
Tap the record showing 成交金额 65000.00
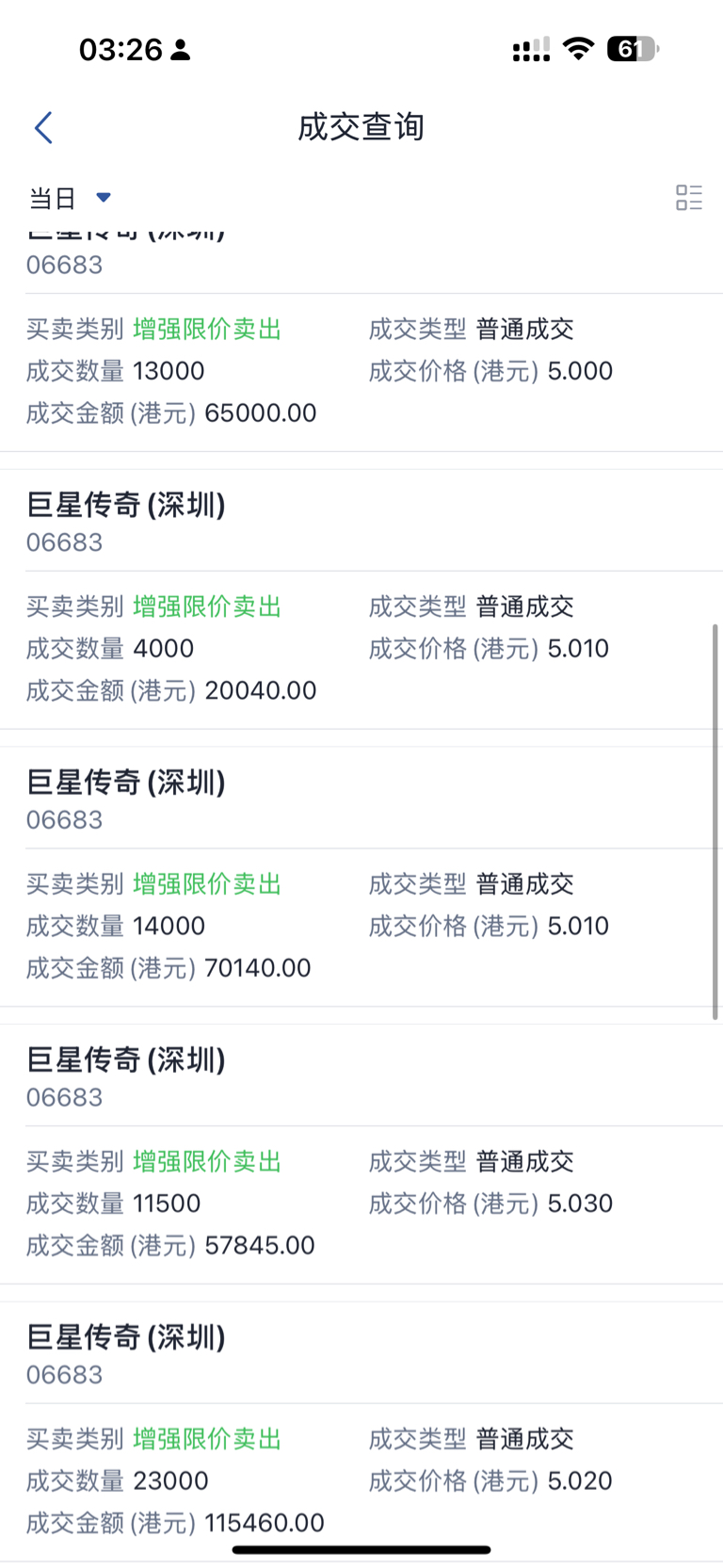pyautogui.click(x=361, y=339)
